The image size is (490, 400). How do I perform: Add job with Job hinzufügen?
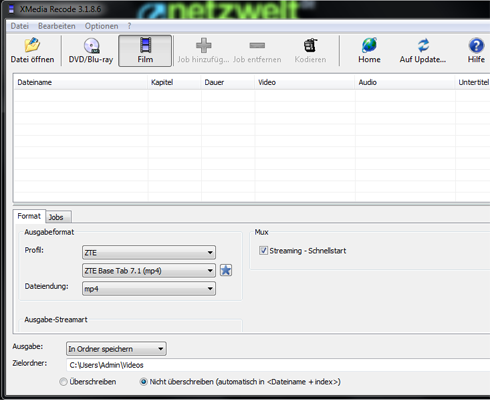click(x=203, y=51)
